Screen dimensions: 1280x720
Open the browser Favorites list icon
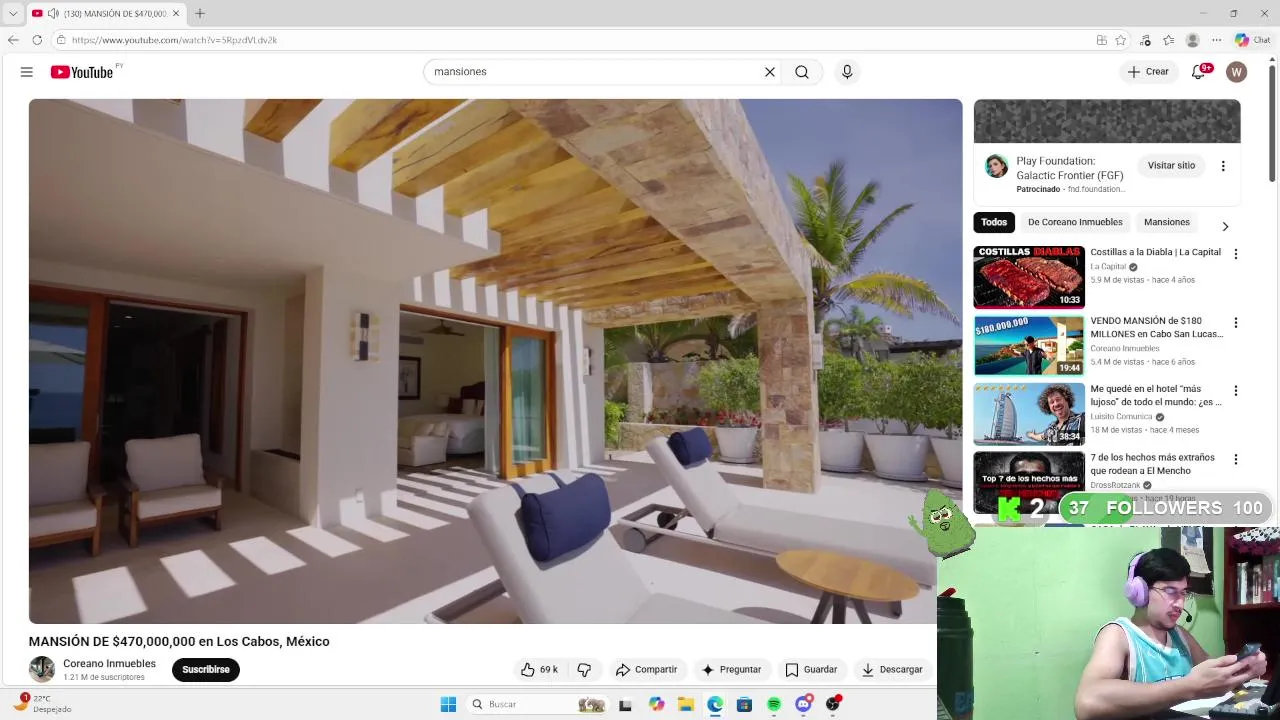pos(1168,40)
